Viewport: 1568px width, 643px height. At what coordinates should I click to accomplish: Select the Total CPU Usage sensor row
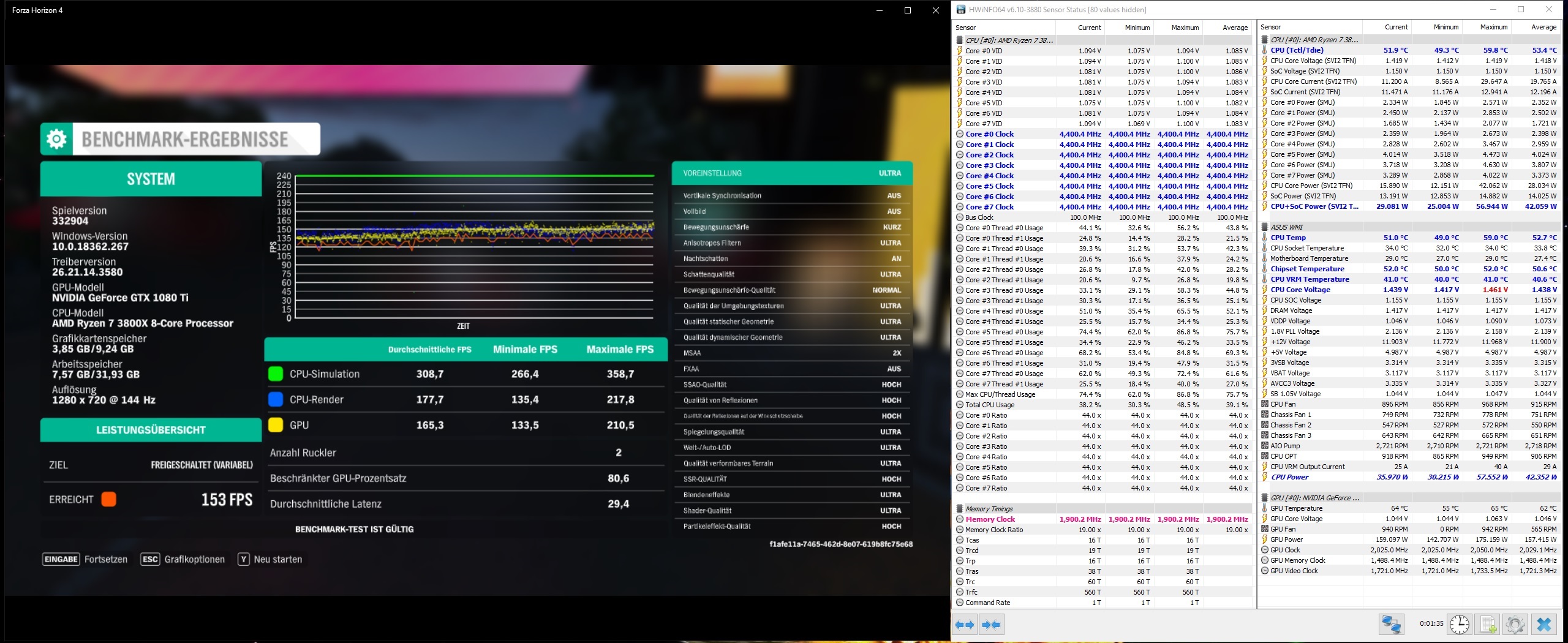[1102, 405]
